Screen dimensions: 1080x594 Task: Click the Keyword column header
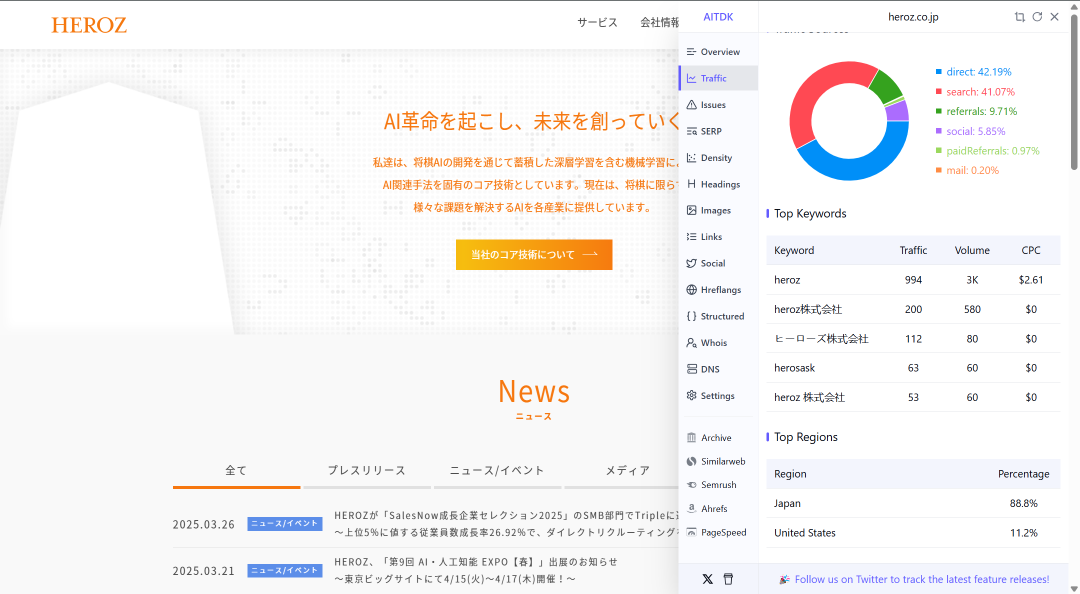pos(794,251)
